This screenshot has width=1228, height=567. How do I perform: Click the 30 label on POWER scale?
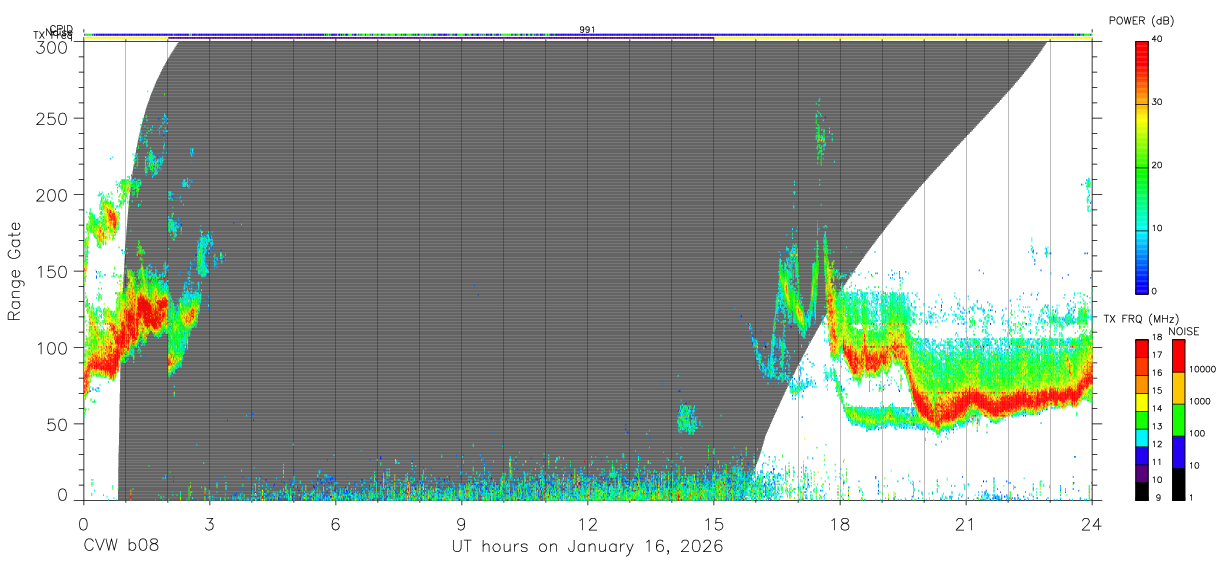click(1159, 103)
